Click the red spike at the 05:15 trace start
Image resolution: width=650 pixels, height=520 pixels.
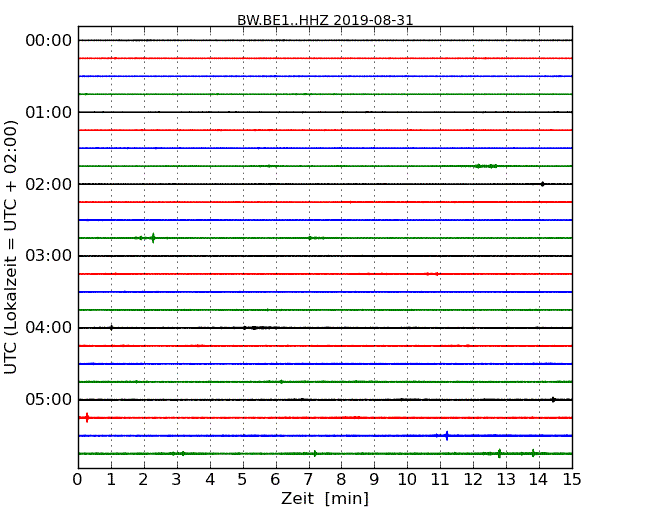coord(87,418)
